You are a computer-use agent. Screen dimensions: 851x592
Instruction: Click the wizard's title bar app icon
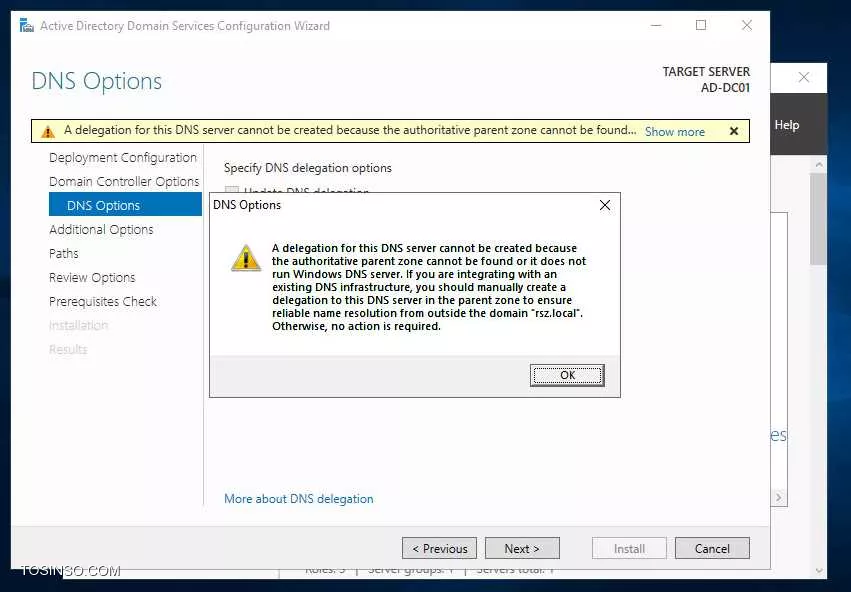(27, 26)
